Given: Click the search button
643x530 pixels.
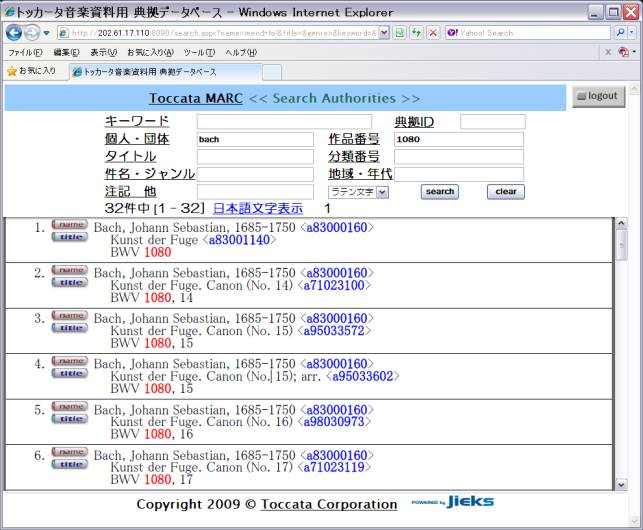Looking at the screenshot, I should 440,192.
